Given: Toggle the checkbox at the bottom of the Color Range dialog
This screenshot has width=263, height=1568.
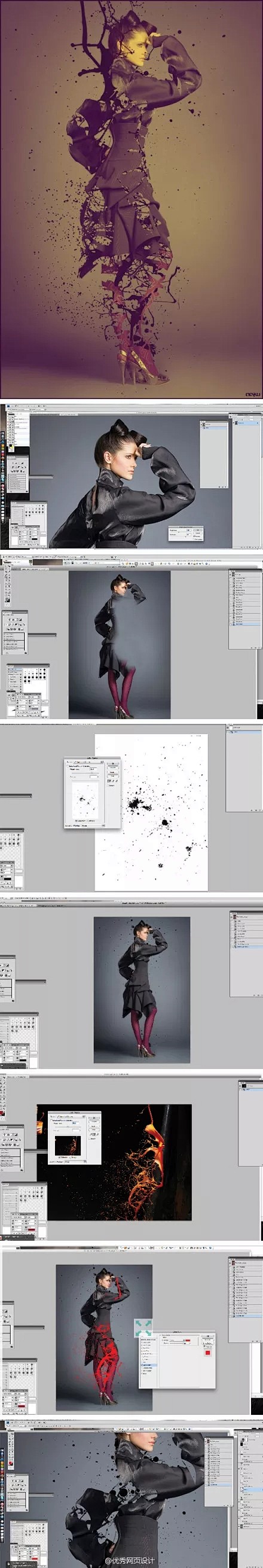Looking at the screenshot, I should click(x=75, y=820).
